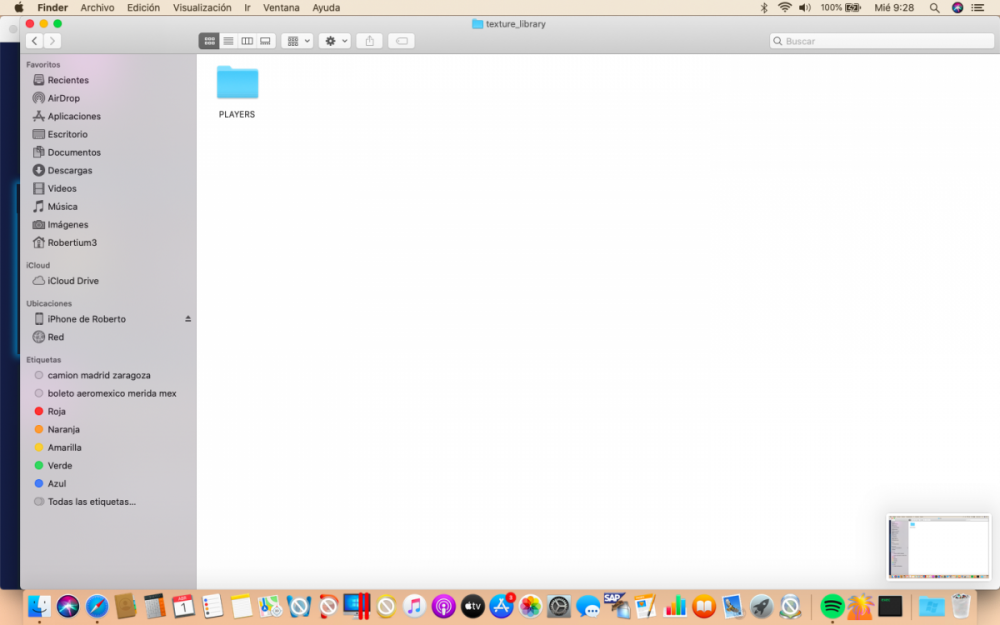Go back with the left arrow button

[x=35, y=41]
